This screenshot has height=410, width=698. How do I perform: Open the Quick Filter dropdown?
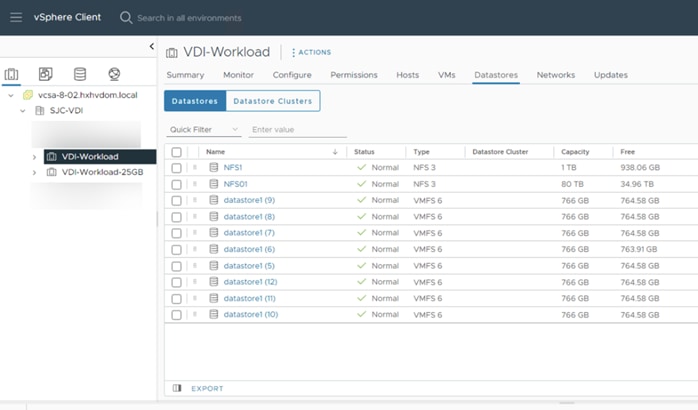[x=204, y=130]
